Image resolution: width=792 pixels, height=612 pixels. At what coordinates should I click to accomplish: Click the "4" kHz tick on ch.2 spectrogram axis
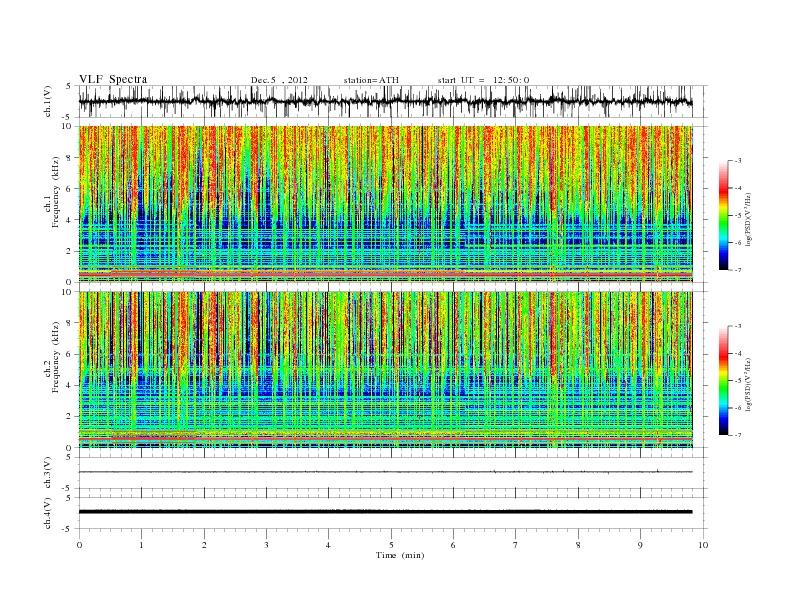(x=70, y=385)
